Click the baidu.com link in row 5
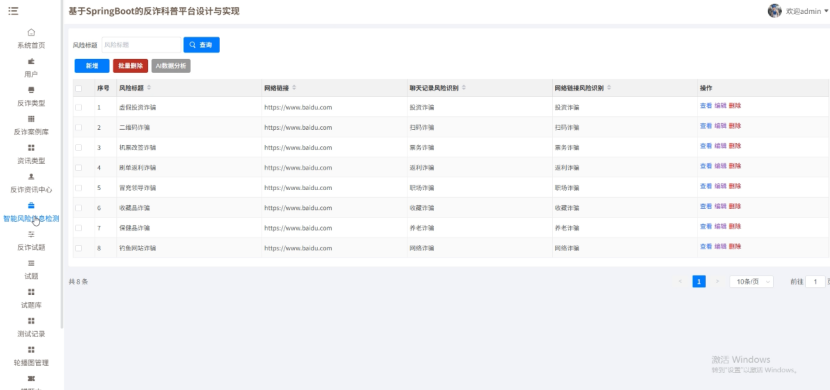The width and height of the screenshot is (830, 390). (298, 188)
